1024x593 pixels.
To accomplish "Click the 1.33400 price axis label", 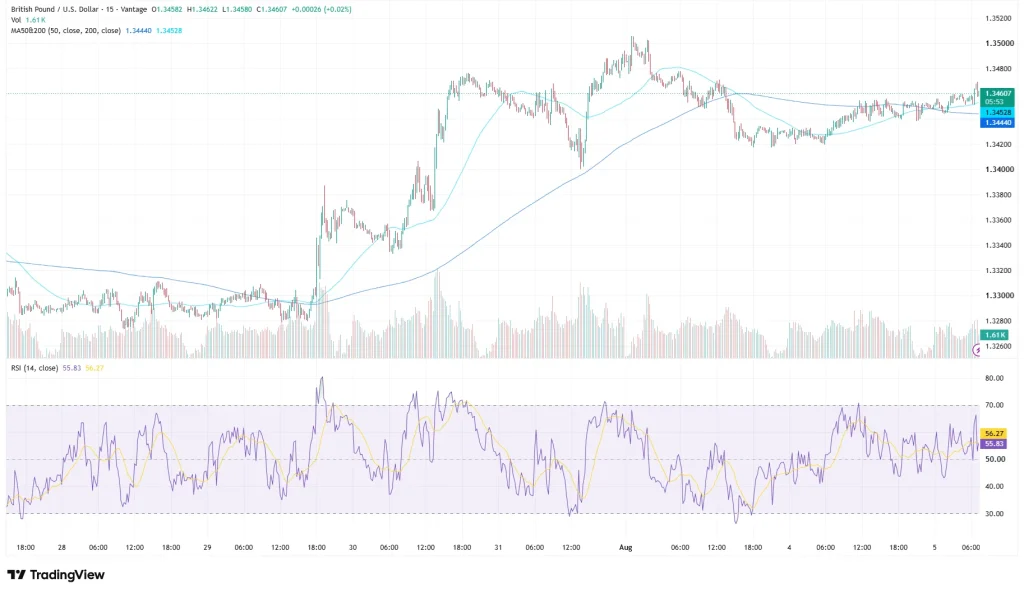I will click(x=999, y=246).
